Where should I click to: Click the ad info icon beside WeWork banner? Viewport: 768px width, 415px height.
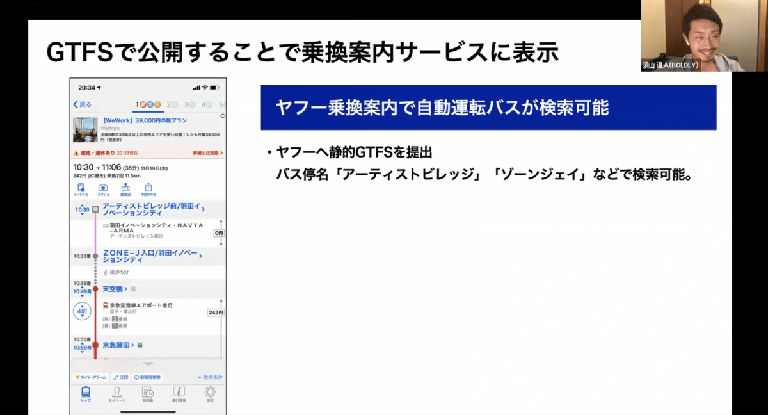222,116
